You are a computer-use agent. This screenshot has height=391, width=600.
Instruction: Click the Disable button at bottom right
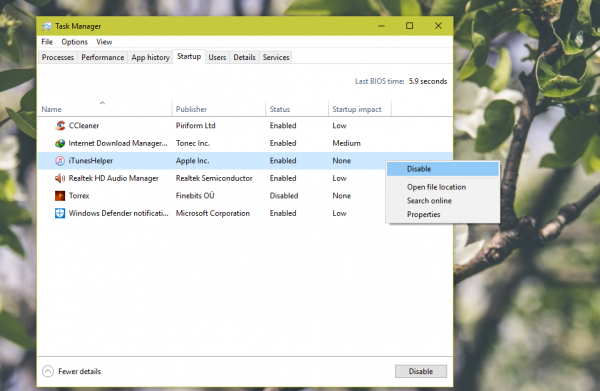pyautogui.click(x=421, y=371)
